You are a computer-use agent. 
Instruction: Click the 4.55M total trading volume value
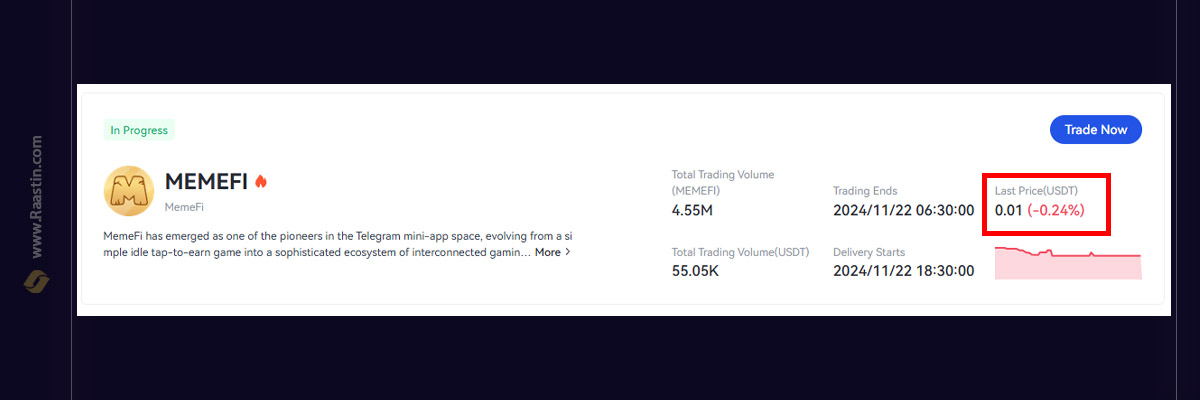(x=692, y=211)
